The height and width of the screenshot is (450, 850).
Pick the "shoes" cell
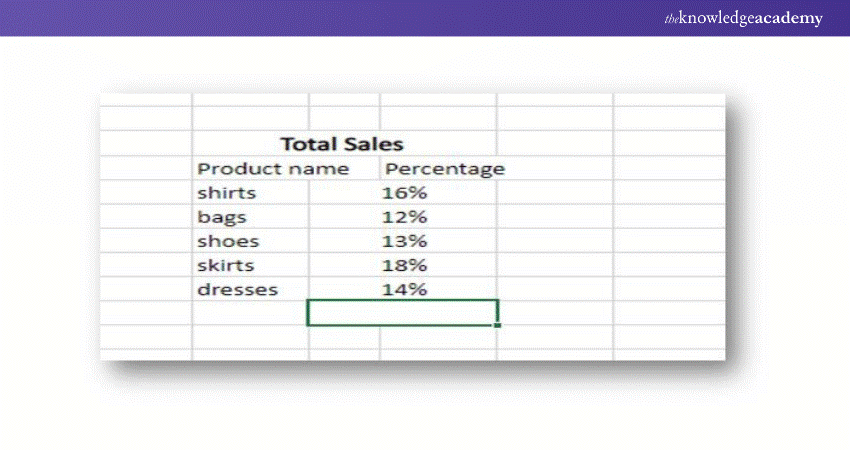pos(228,241)
